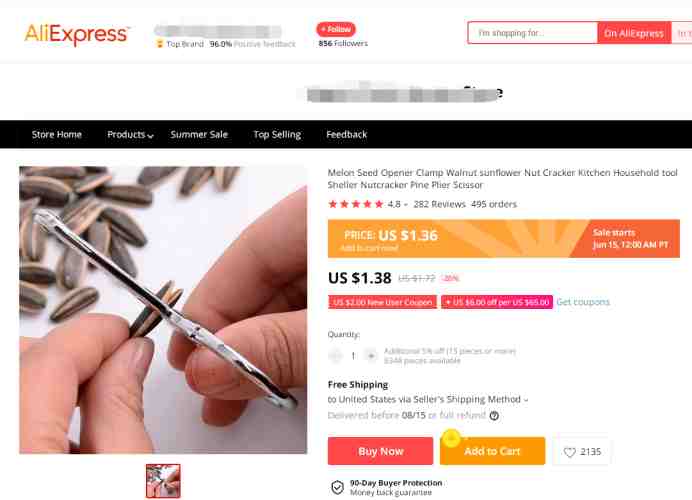Click the Top Brand medal icon
Image resolution: width=692 pixels, height=500 pixels.
[159, 44]
